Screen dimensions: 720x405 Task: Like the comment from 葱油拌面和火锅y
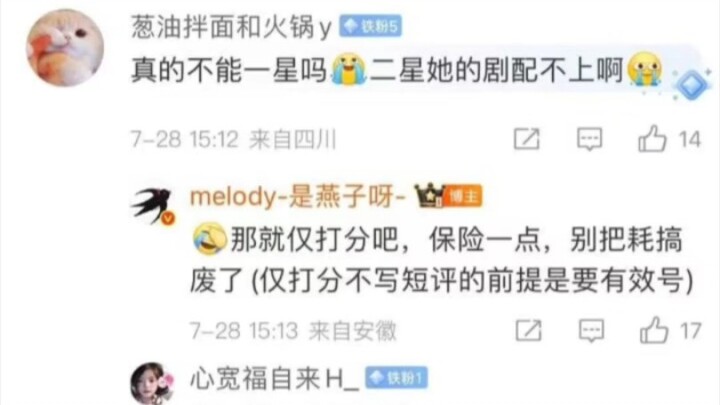[652, 139]
